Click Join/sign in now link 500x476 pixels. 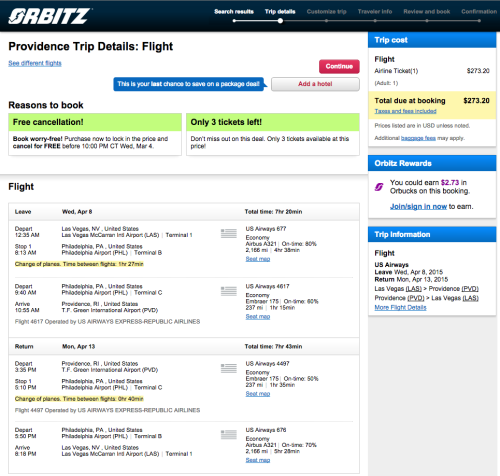click(x=418, y=206)
